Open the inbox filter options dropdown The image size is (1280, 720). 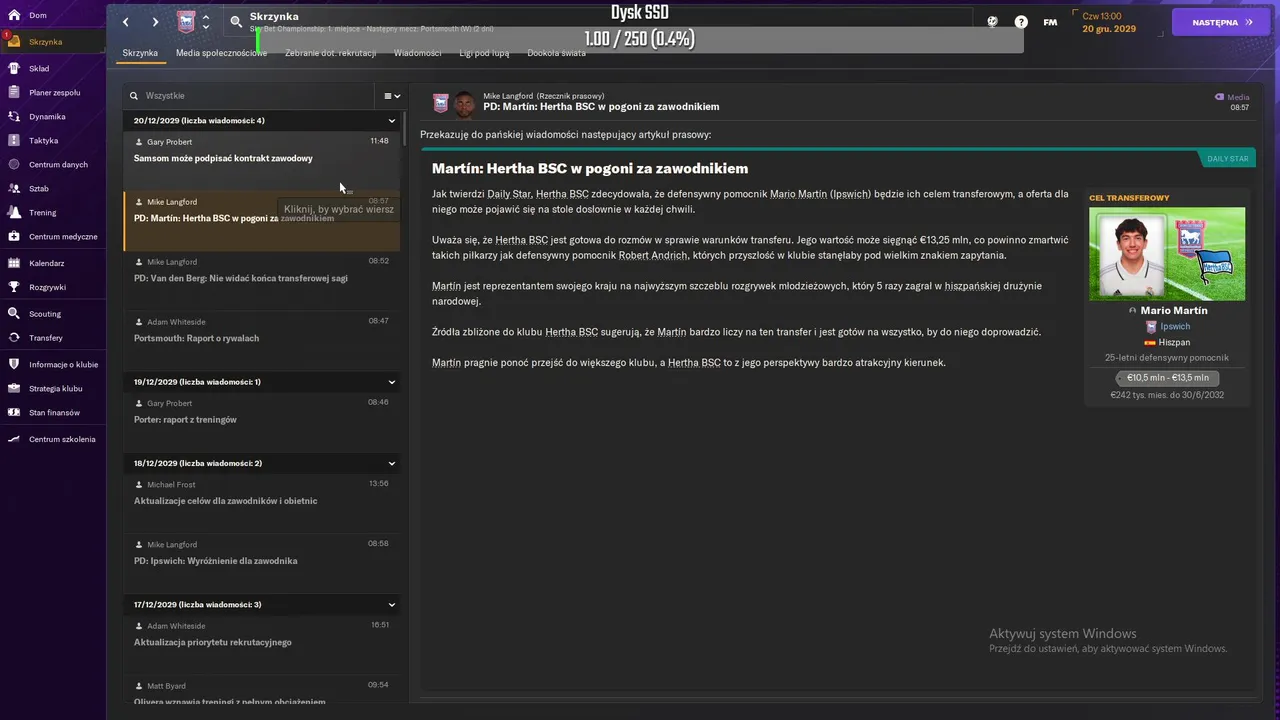(392, 96)
